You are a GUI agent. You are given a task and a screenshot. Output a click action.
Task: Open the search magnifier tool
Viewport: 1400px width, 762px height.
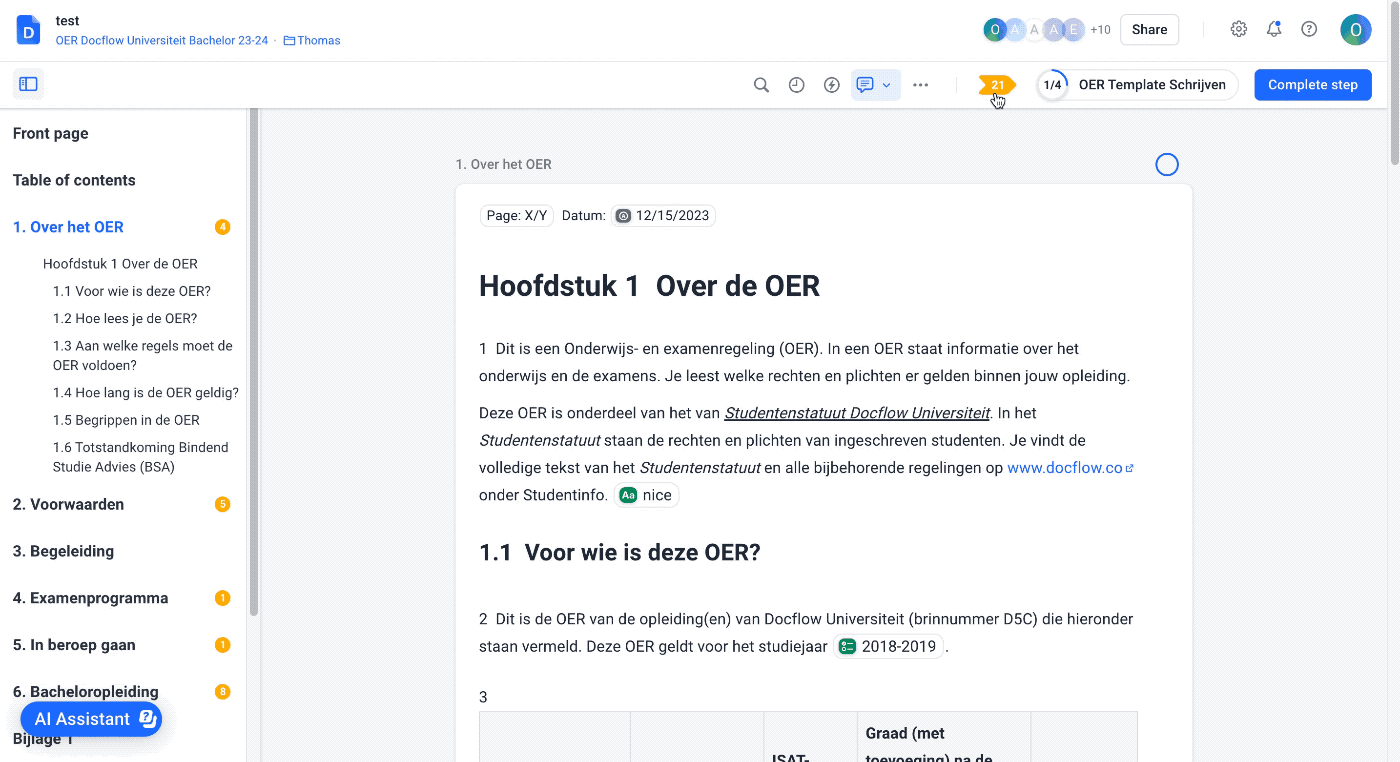761,85
